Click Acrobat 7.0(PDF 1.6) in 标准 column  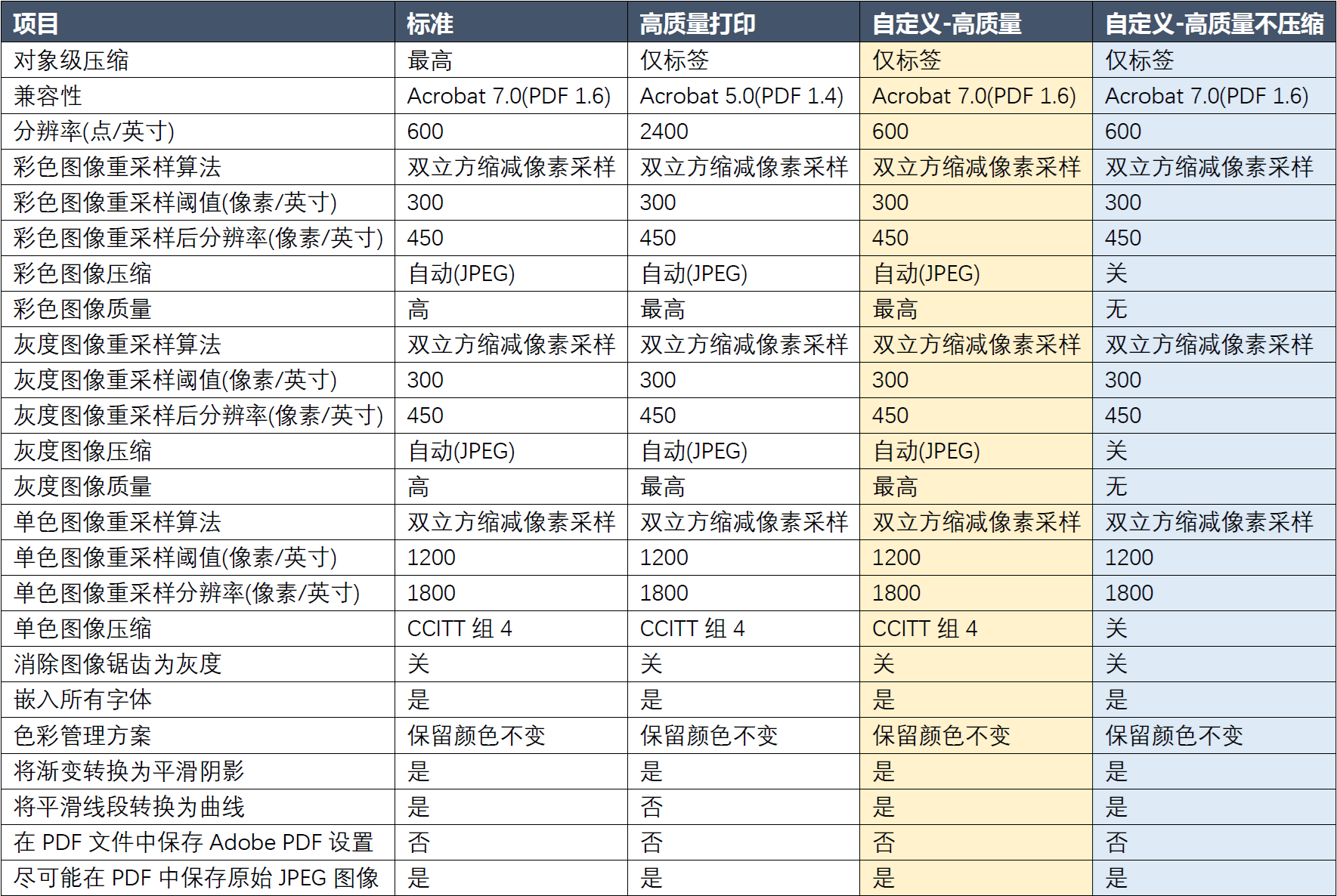509,96
